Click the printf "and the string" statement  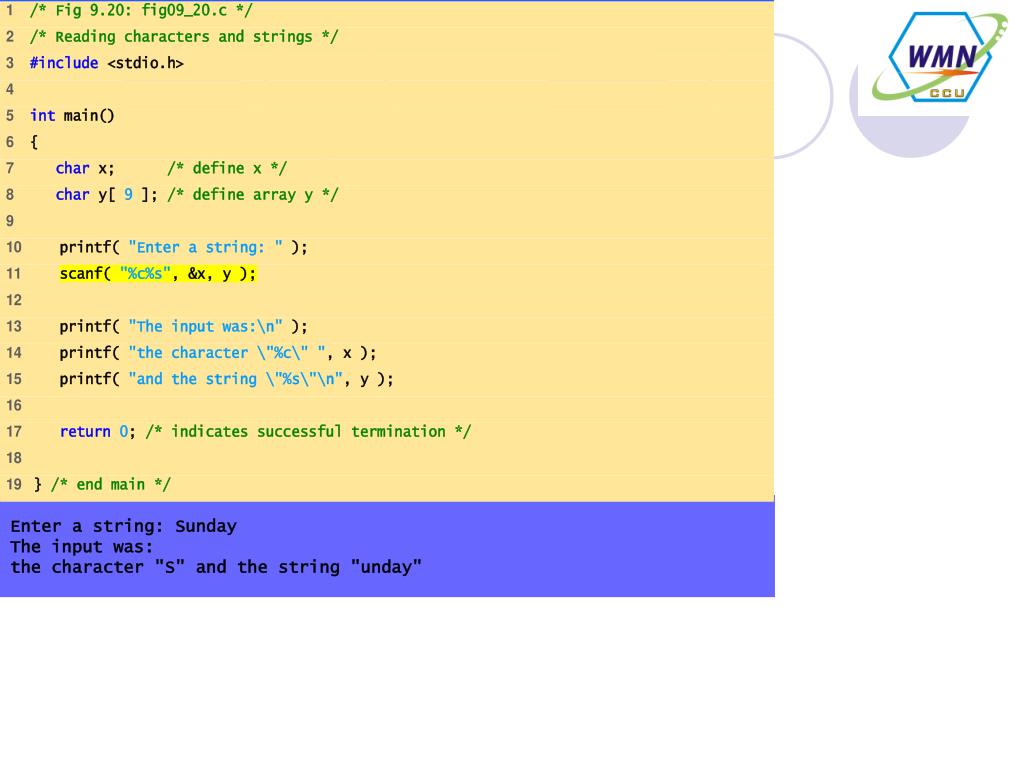click(x=226, y=379)
